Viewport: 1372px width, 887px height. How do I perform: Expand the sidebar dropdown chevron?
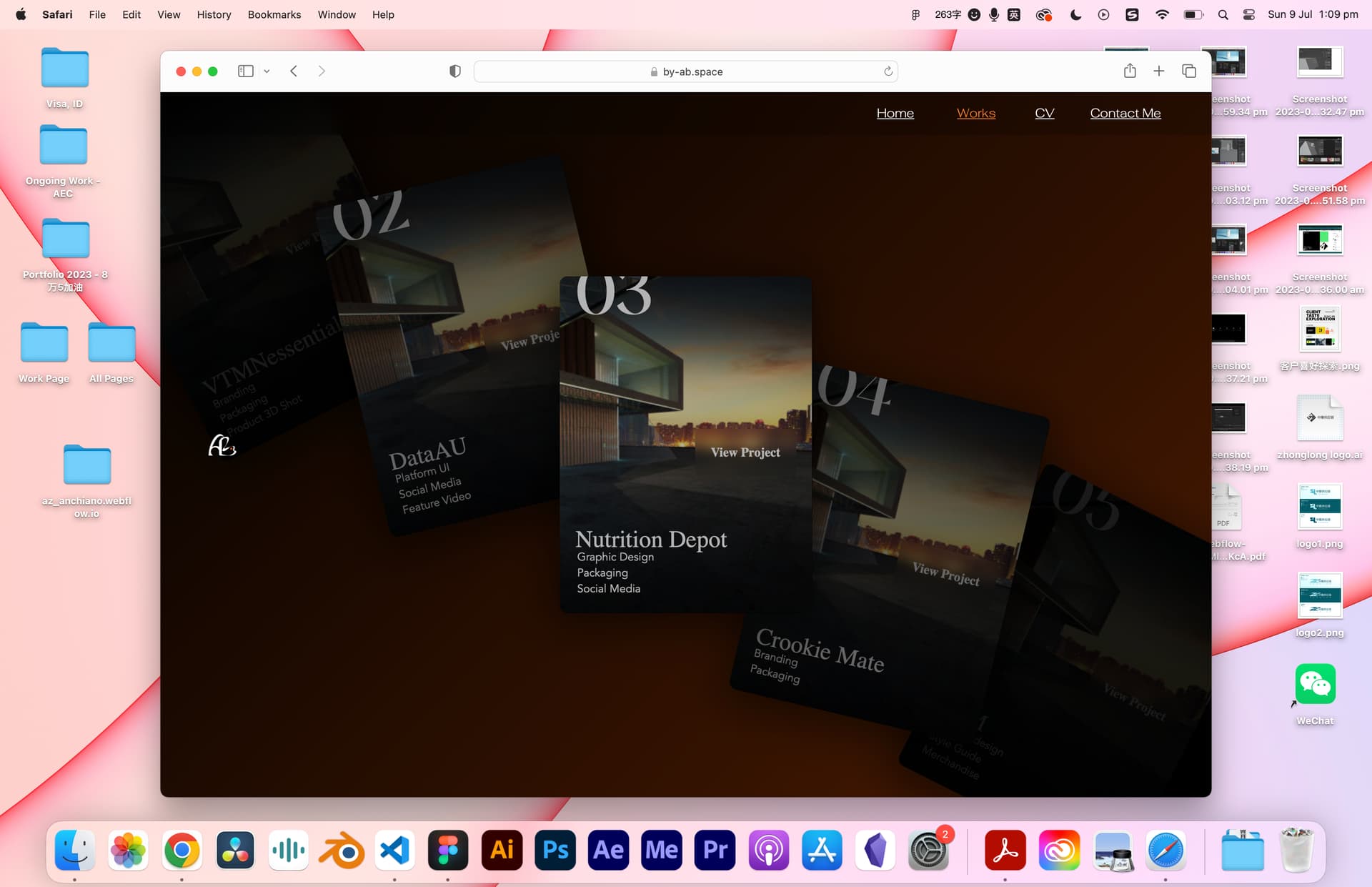(x=267, y=71)
